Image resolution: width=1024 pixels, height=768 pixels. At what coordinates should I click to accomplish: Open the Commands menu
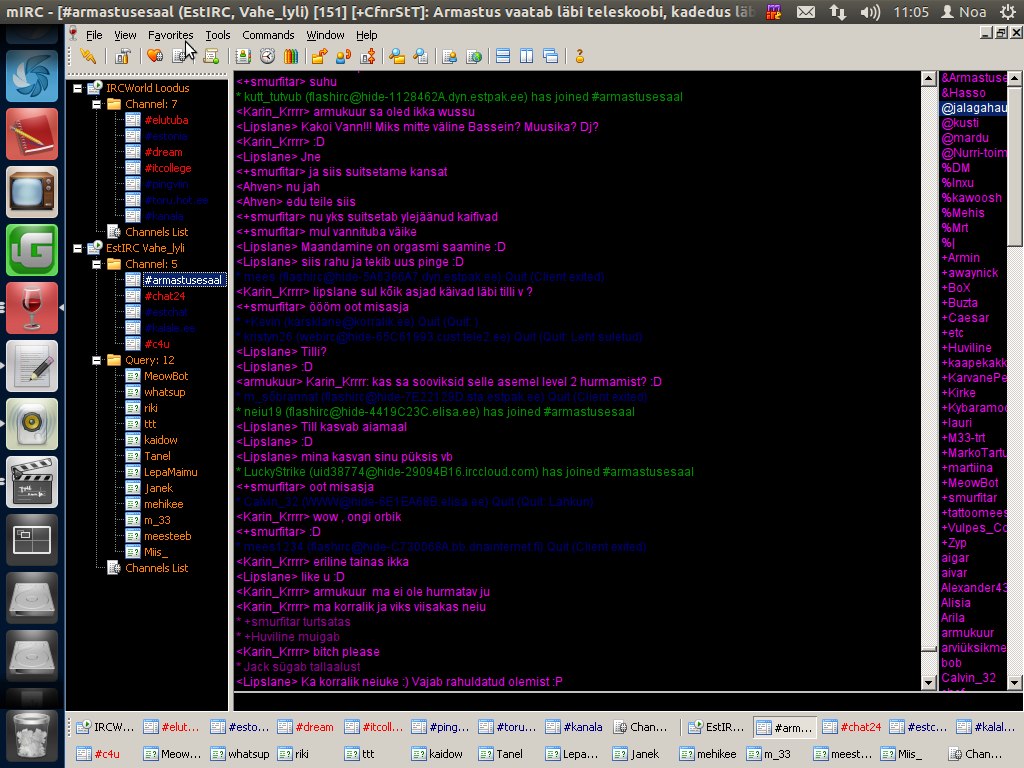[268, 35]
